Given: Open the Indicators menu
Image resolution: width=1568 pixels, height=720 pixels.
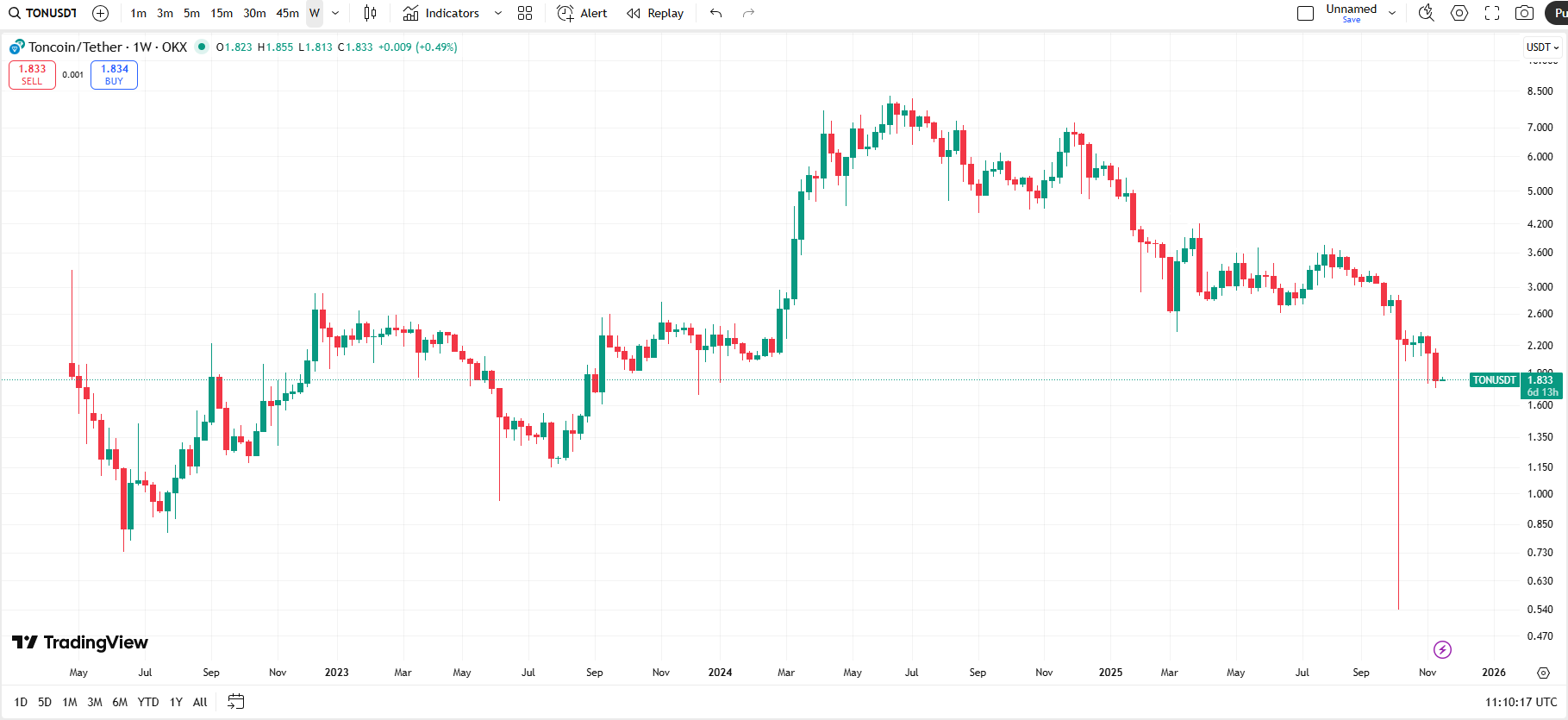Looking at the screenshot, I should pos(441,13).
